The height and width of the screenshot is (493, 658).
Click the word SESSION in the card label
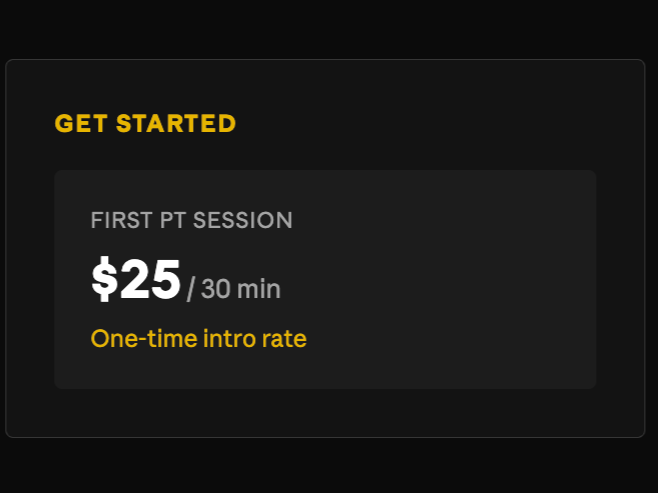coord(243,220)
